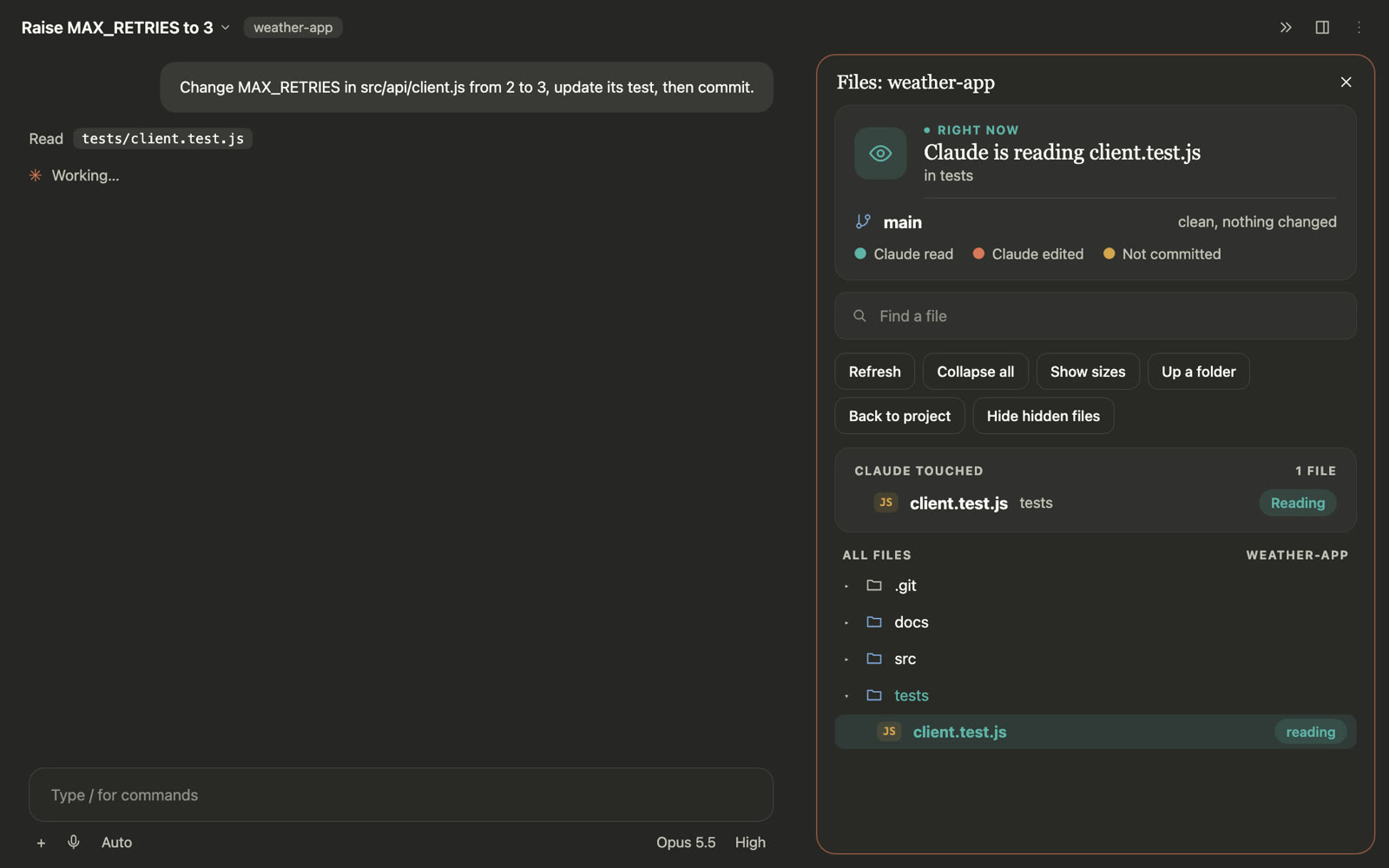
Task: Toggle Hide hidden files
Action: click(1043, 416)
